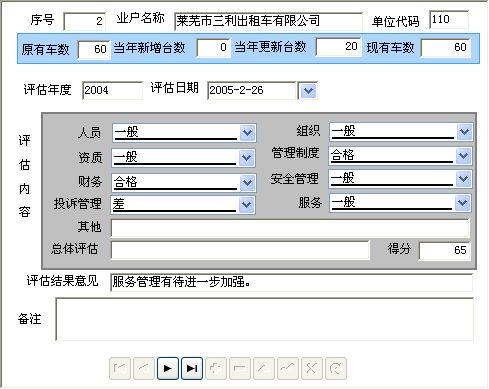The height and width of the screenshot is (389, 489).
Task: Click the 评估年度 field showing 2004
Action: pyautogui.click(x=112, y=90)
